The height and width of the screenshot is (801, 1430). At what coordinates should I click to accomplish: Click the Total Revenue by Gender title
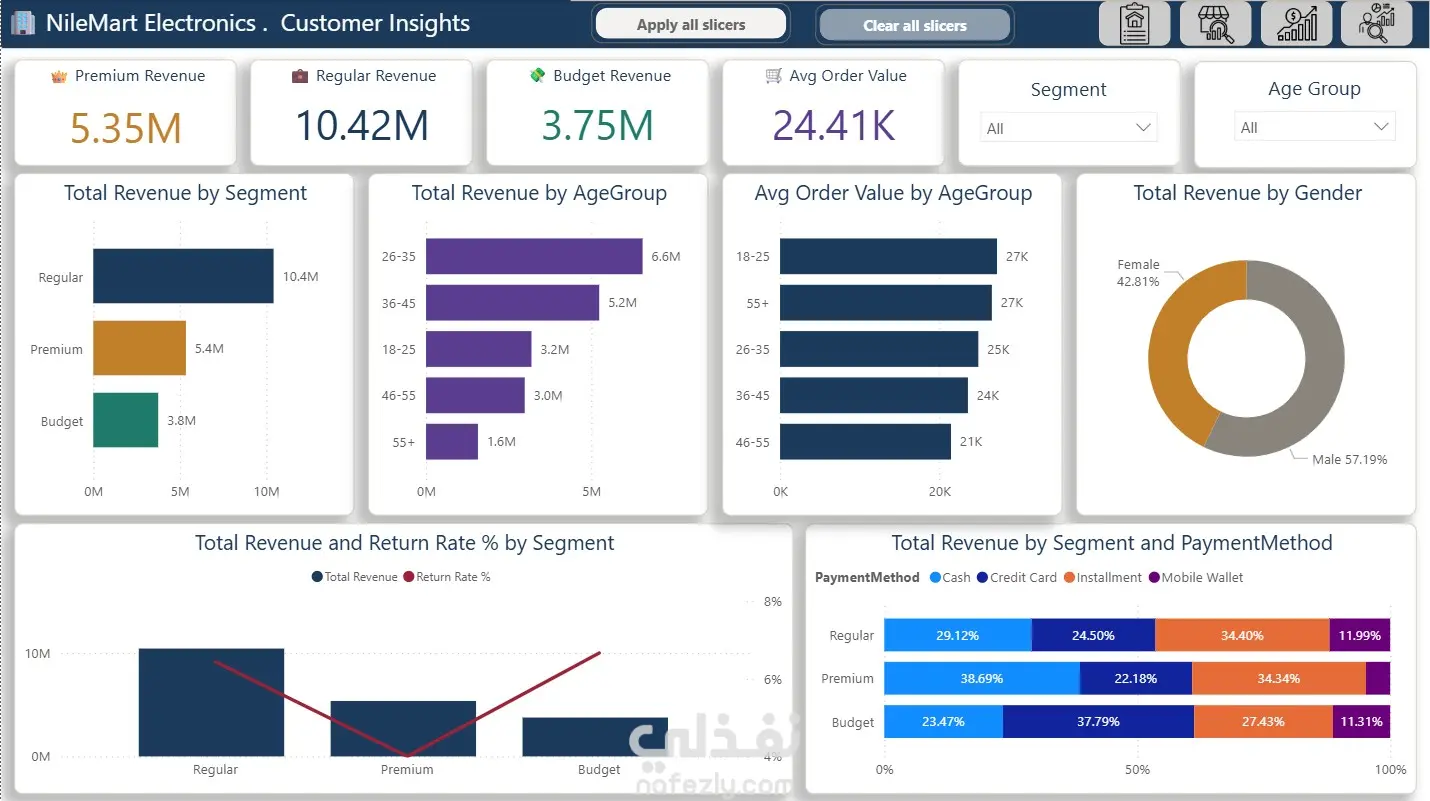(x=1247, y=193)
